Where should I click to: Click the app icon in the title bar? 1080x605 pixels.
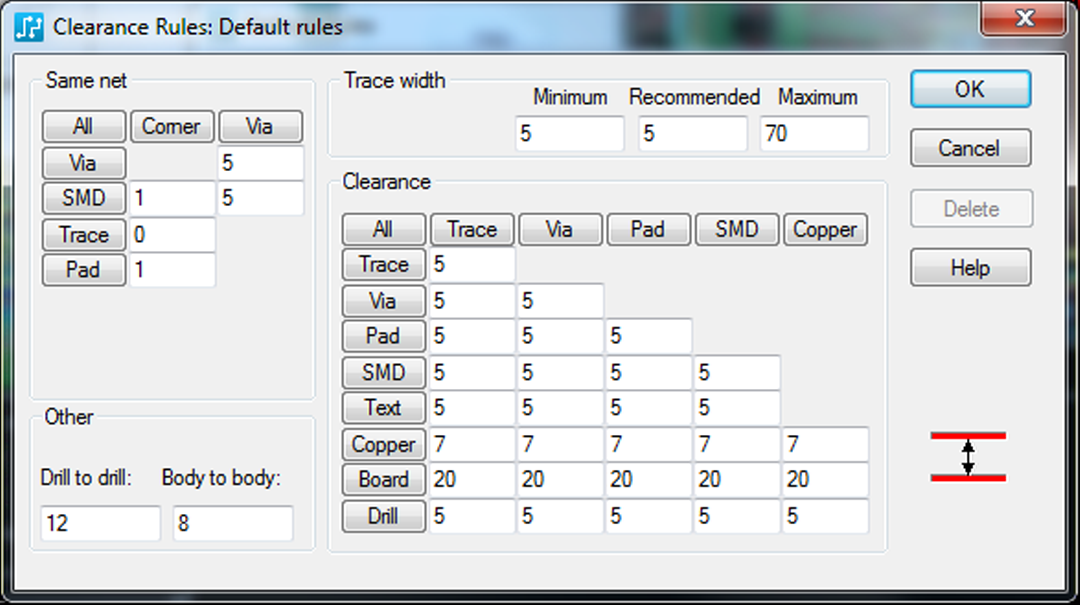point(29,27)
